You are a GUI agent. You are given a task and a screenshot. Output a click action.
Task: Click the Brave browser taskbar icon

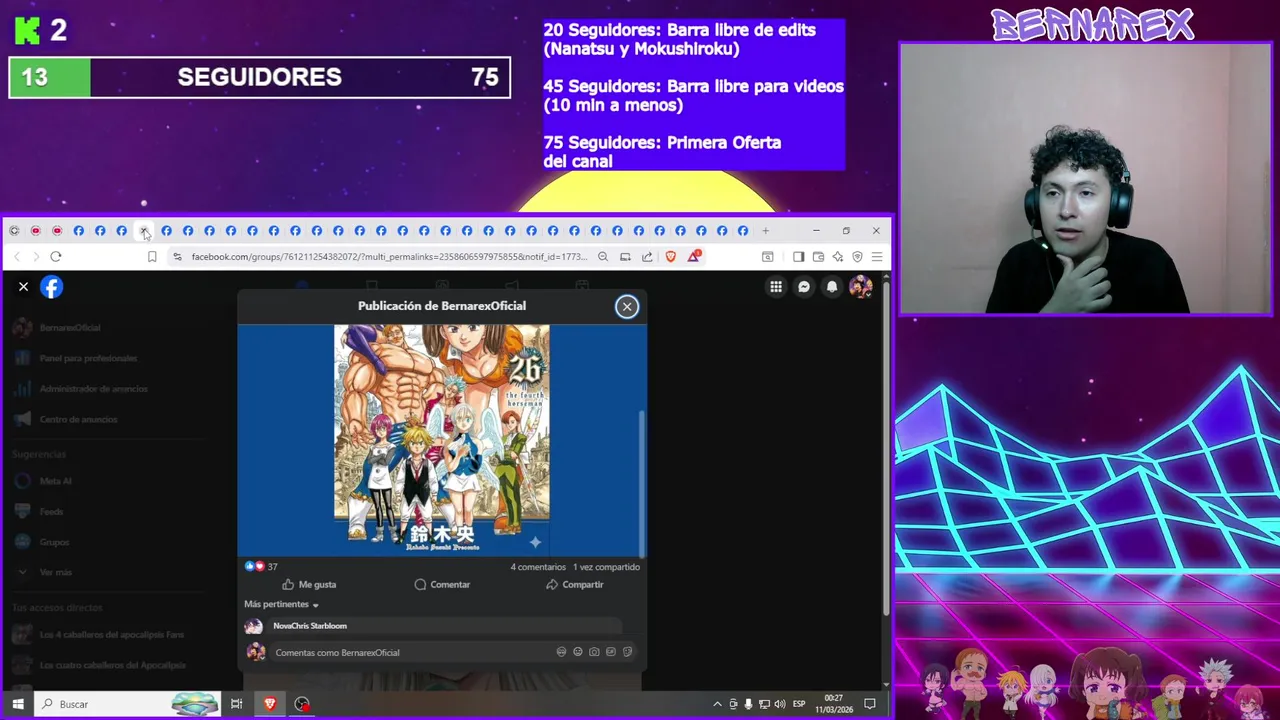click(270, 704)
